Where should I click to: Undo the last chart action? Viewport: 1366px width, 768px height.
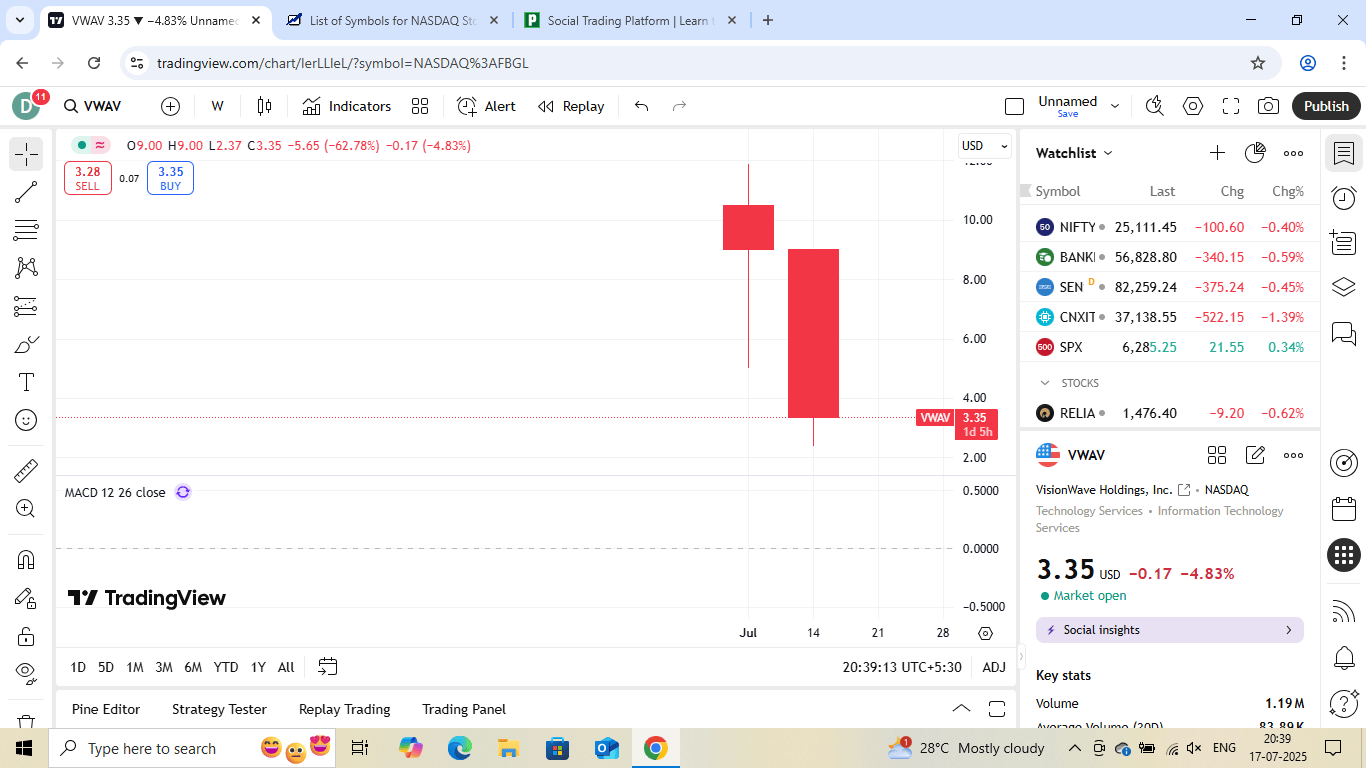[x=642, y=106]
